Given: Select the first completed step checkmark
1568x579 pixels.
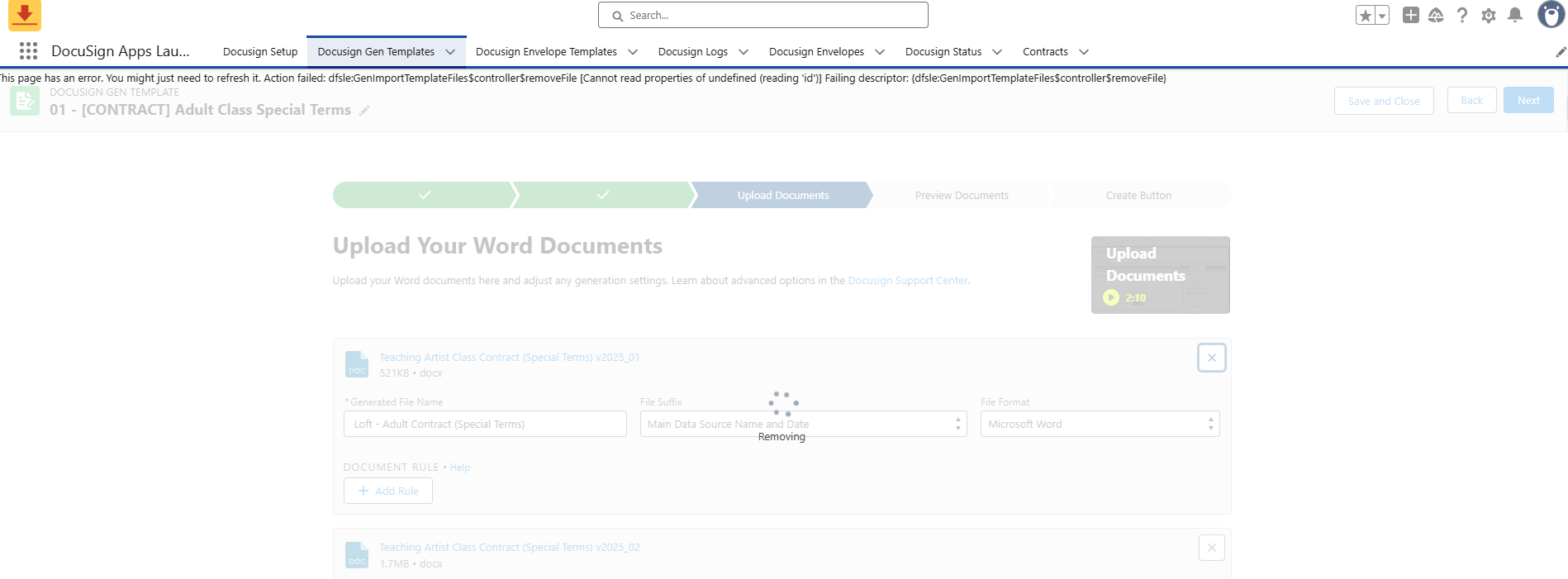Looking at the screenshot, I should [x=424, y=195].
